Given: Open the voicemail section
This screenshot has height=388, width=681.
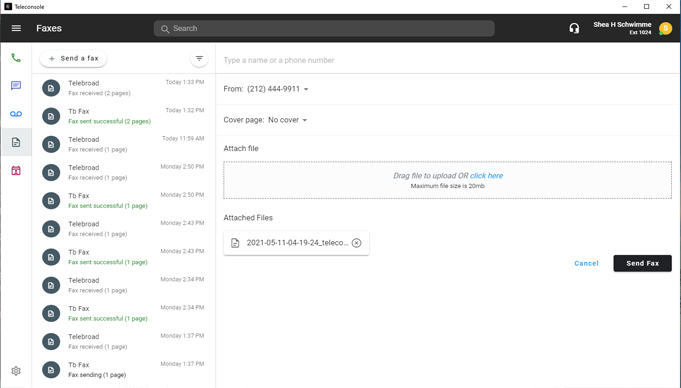Looking at the screenshot, I should (x=16, y=114).
